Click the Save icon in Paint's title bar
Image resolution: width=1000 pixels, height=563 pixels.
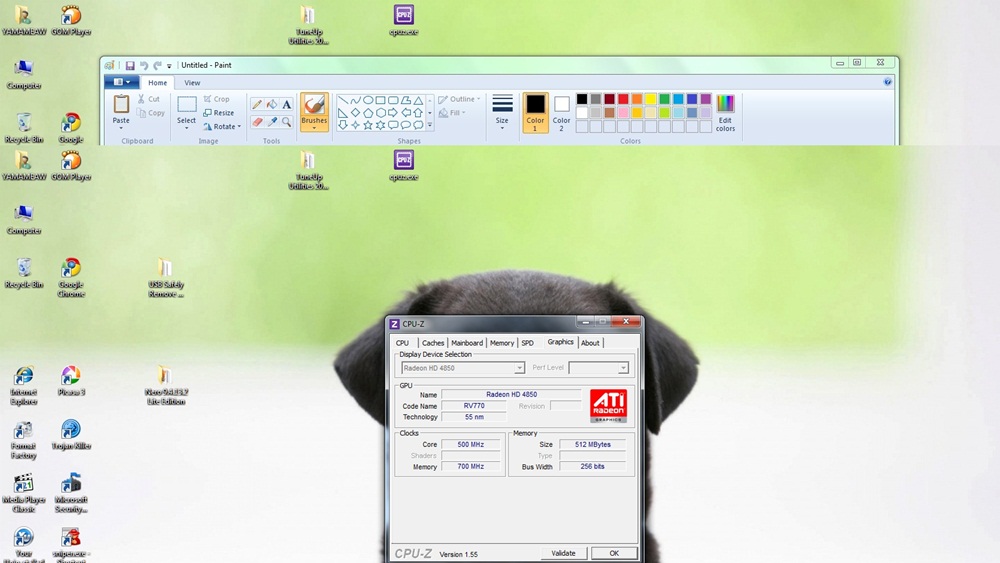[x=130, y=65]
